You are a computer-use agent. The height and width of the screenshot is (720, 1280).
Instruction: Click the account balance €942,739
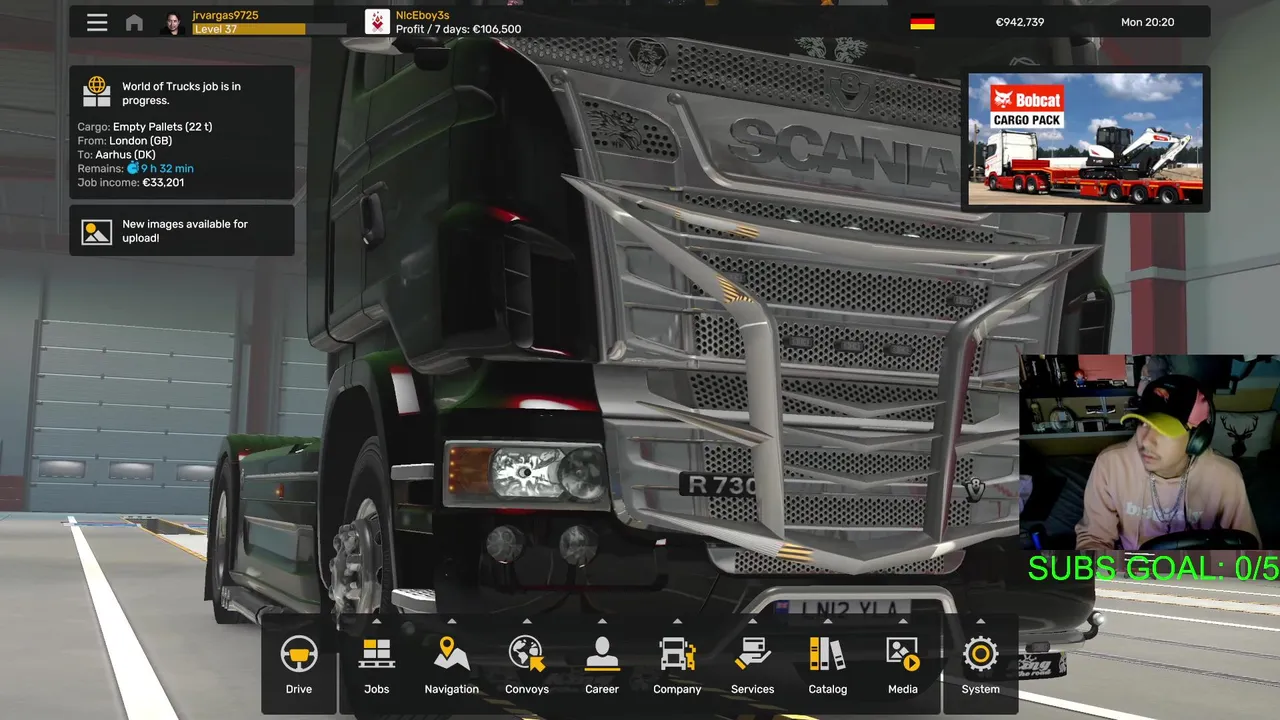[1020, 22]
